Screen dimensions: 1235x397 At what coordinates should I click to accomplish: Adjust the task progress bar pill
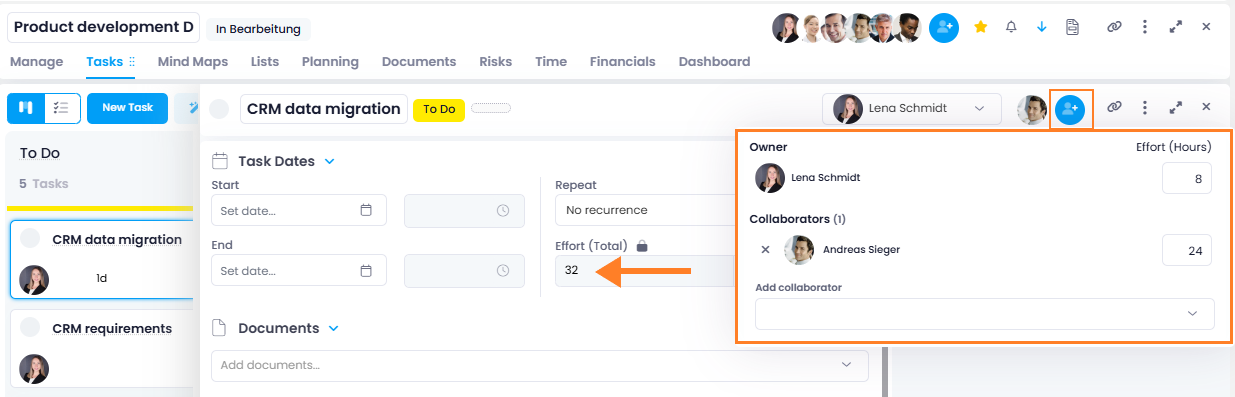[491, 108]
